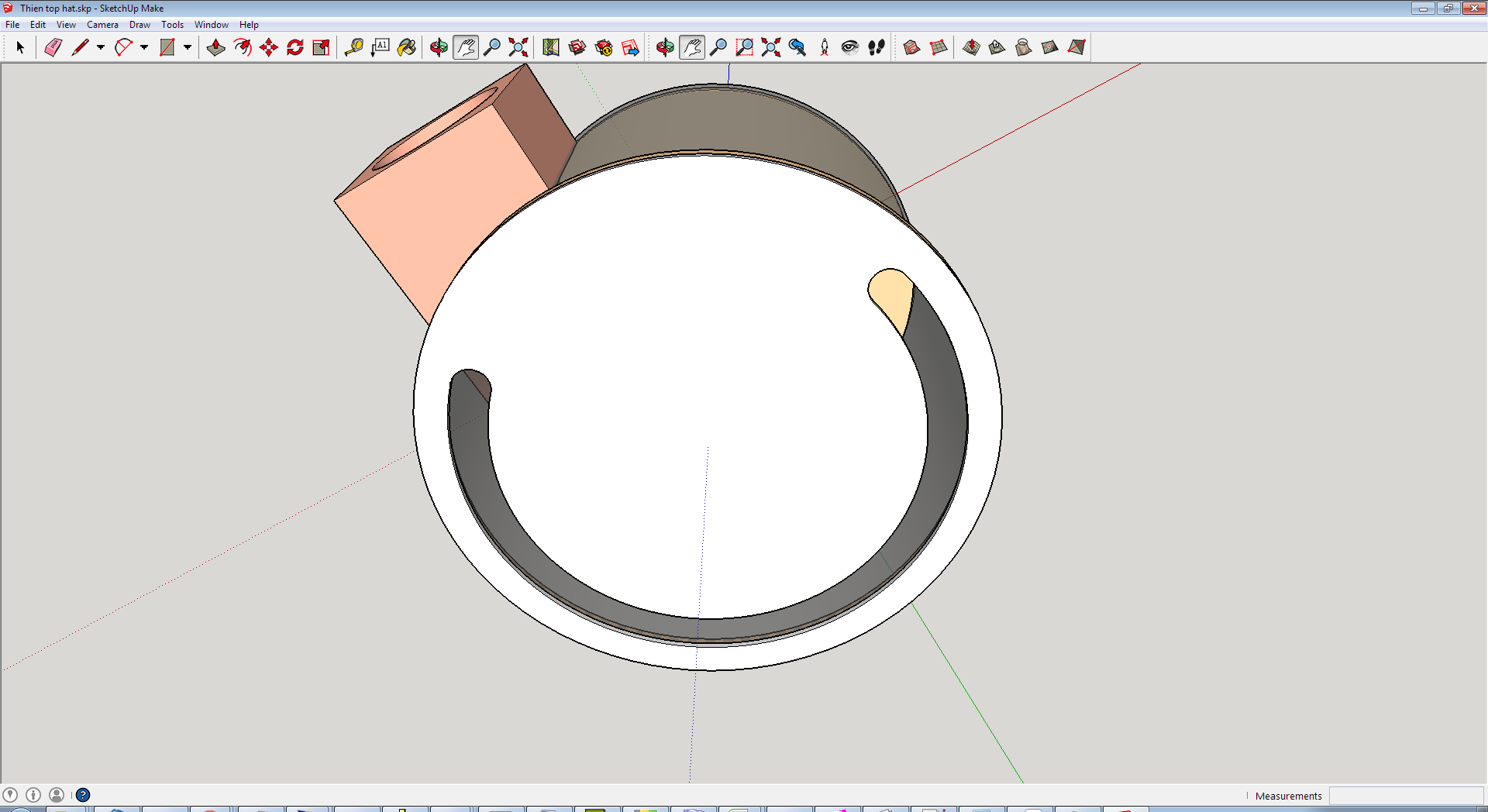
Task: Activate the Push/Pull tool
Action: click(215, 47)
